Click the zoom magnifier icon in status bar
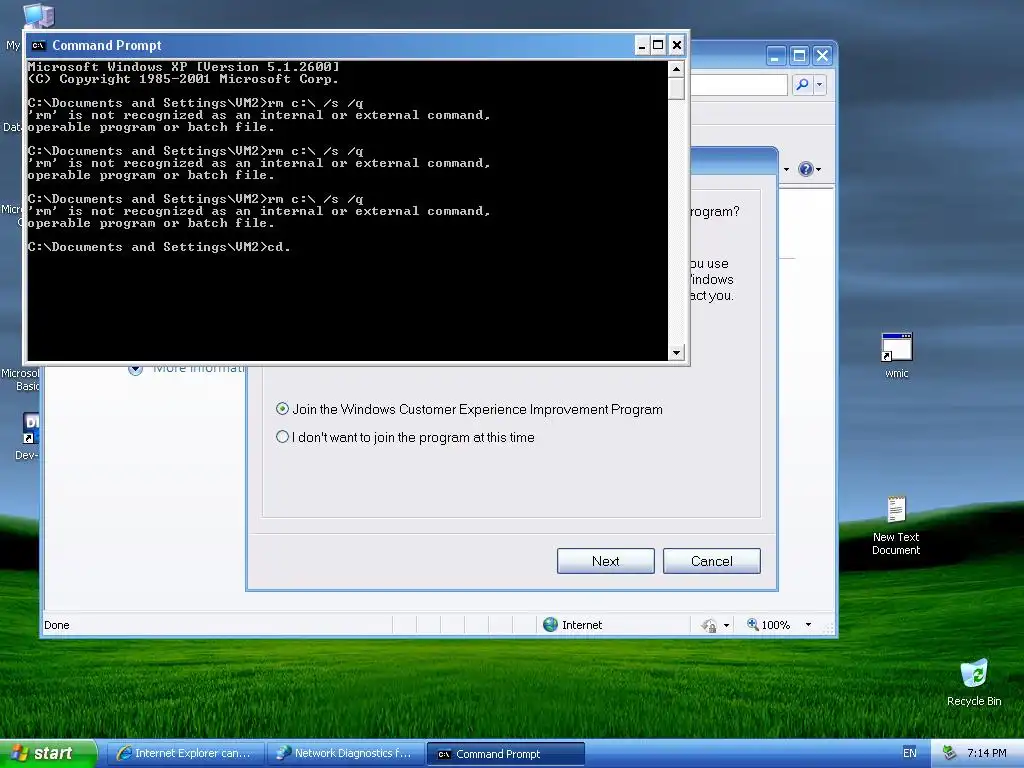 click(752, 625)
